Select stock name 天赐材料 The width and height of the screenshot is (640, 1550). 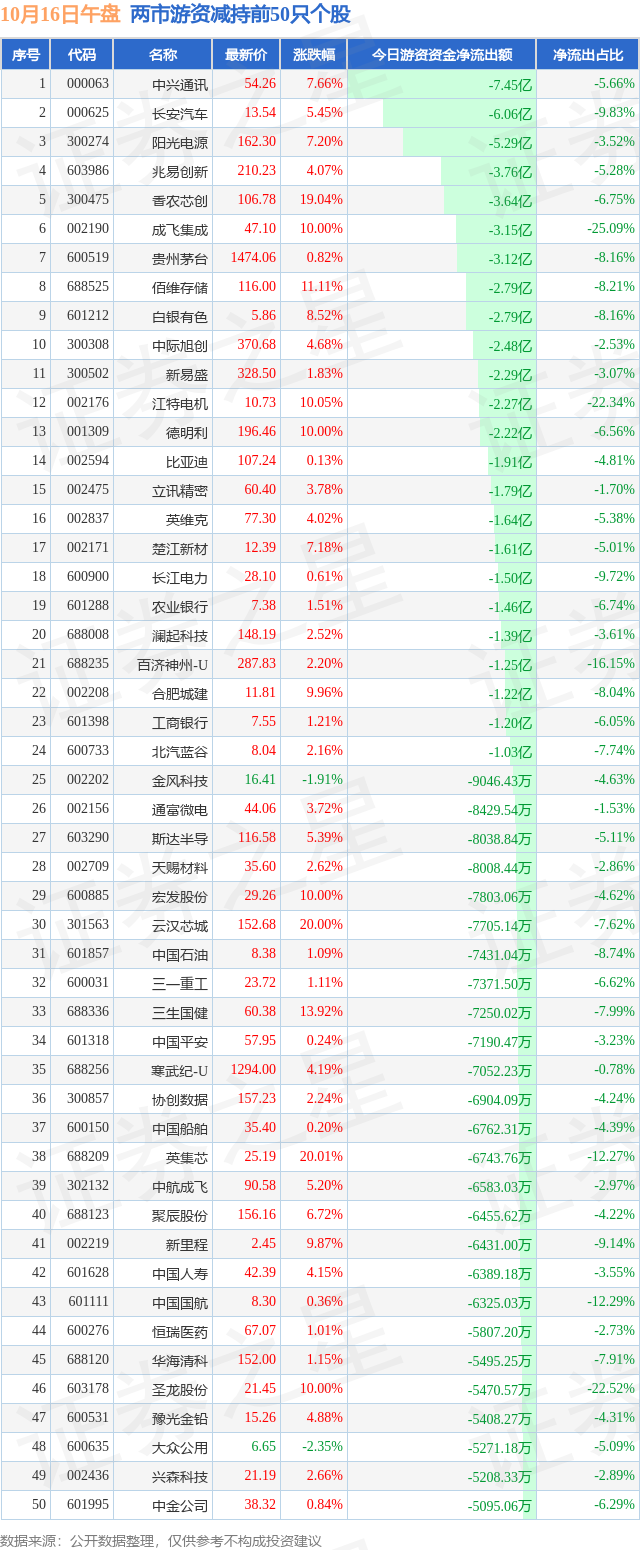click(180, 867)
